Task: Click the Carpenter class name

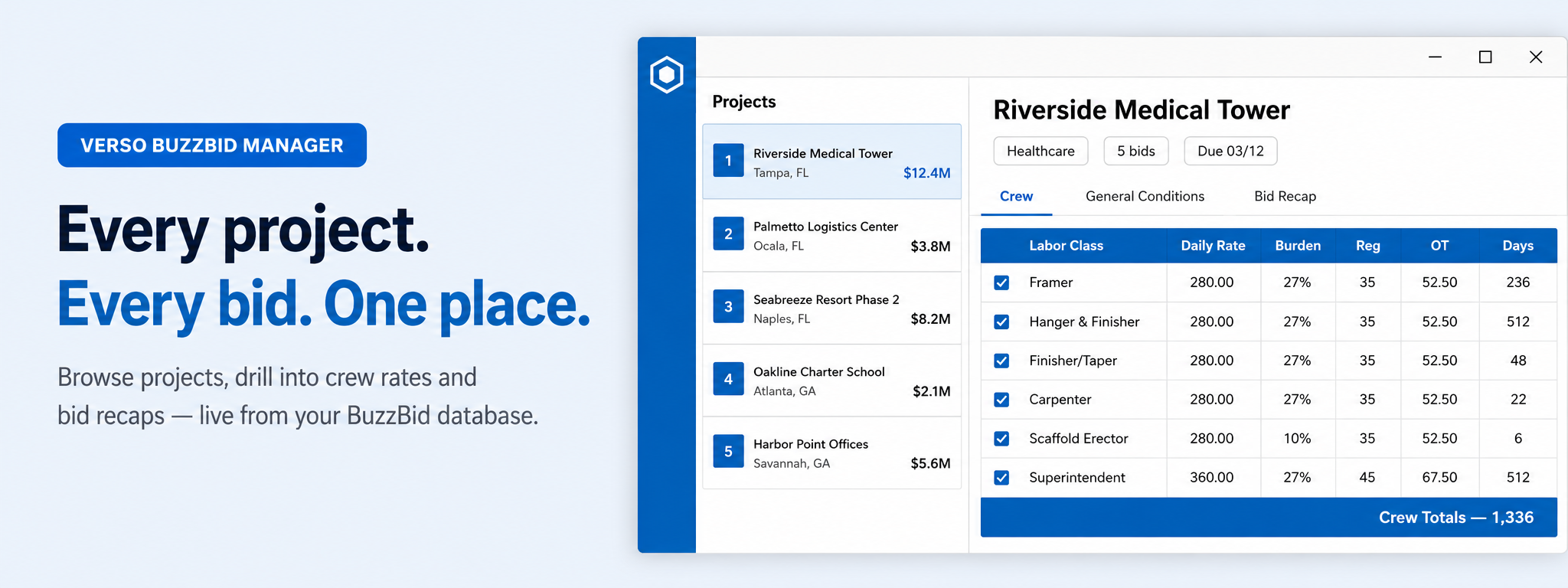Action: click(x=1060, y=400)
